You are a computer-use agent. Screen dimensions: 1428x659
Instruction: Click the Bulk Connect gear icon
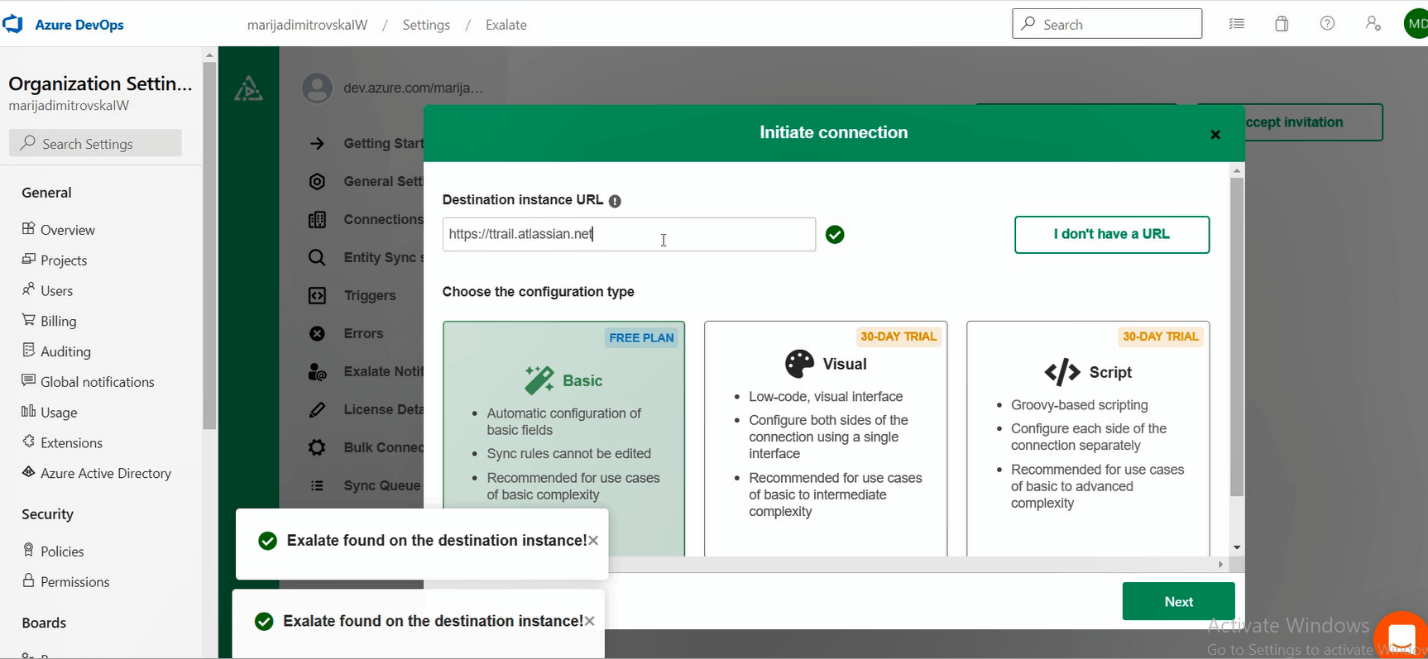pyautogui.click(x=317, y=447)
